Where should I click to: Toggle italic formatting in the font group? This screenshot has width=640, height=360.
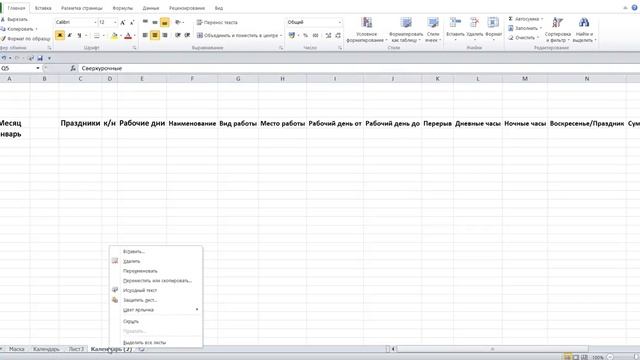tap(70, 36)
